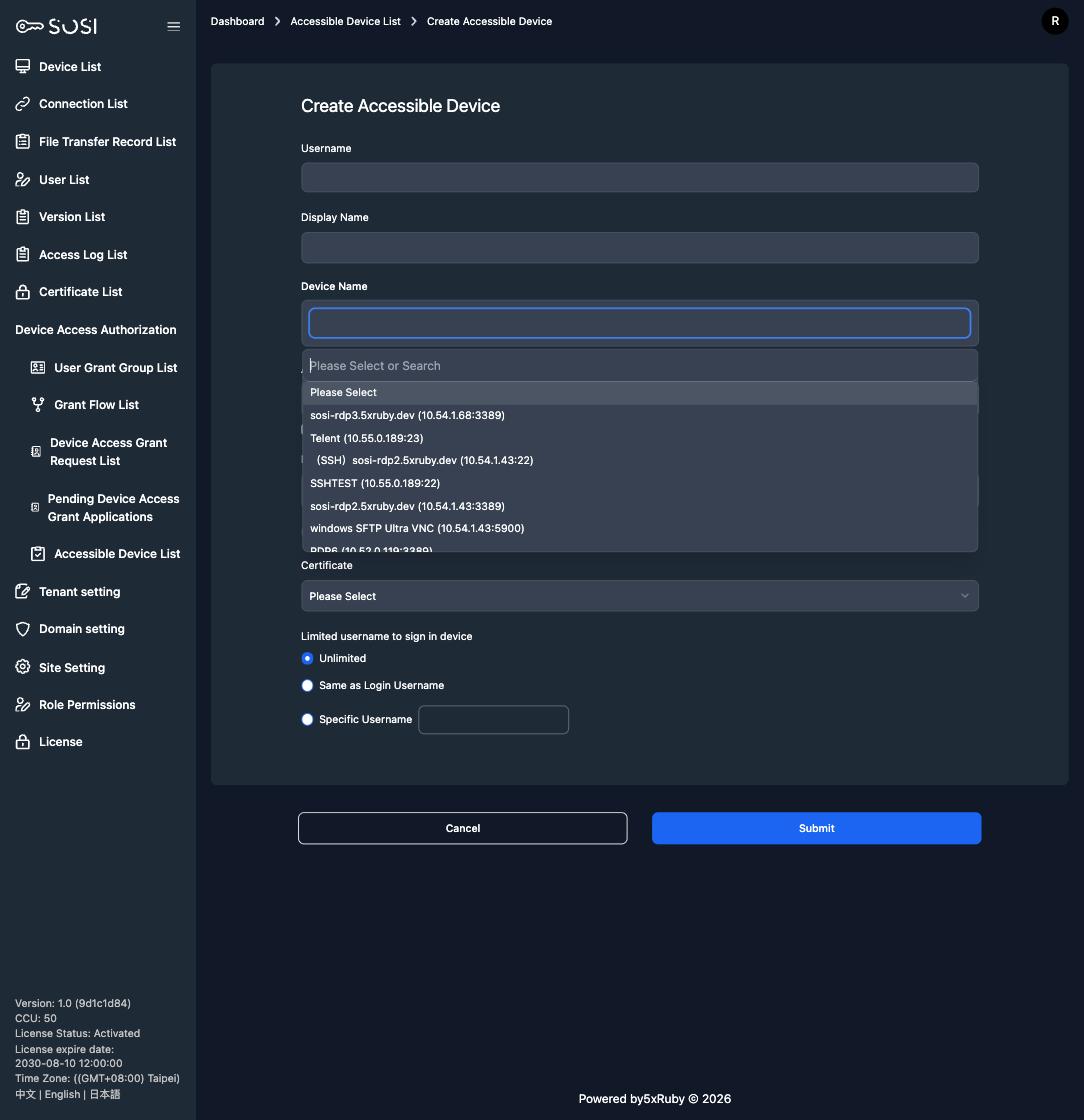
Task: Choose windows SFTP Ultra VNC option
Action: (x=640, y=528)
